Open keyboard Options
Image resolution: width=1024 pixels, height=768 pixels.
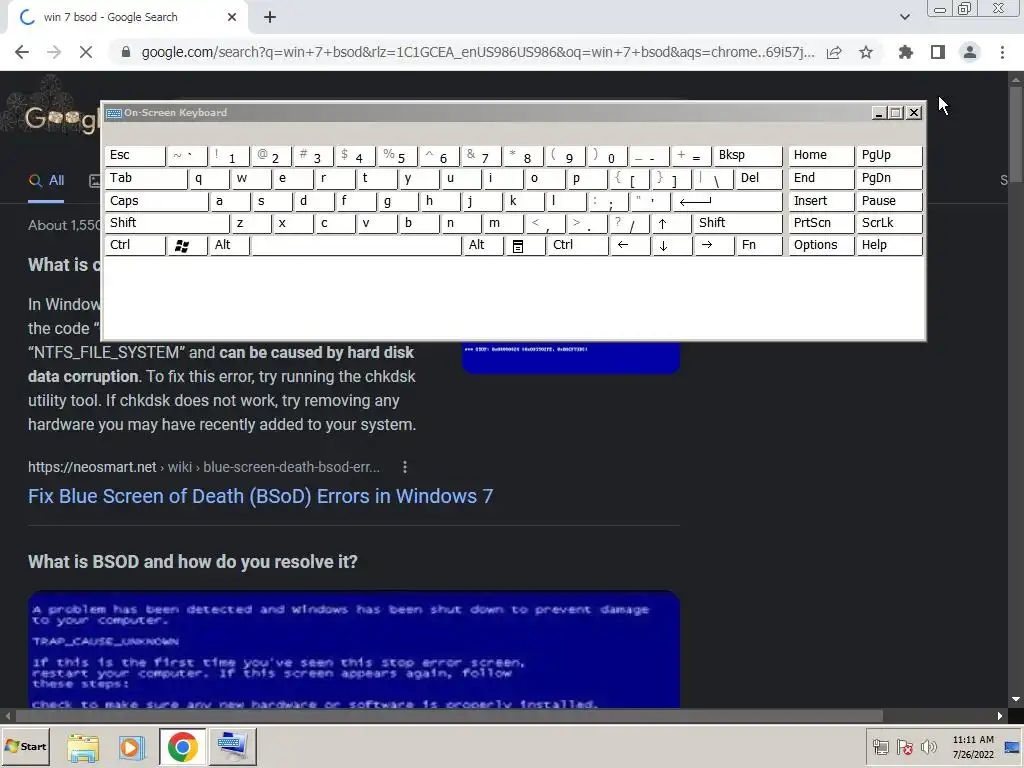(x=821, y=246)
